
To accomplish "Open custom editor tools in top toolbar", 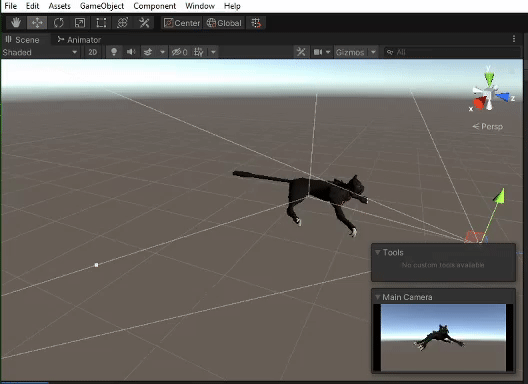I will click(144, 23).
